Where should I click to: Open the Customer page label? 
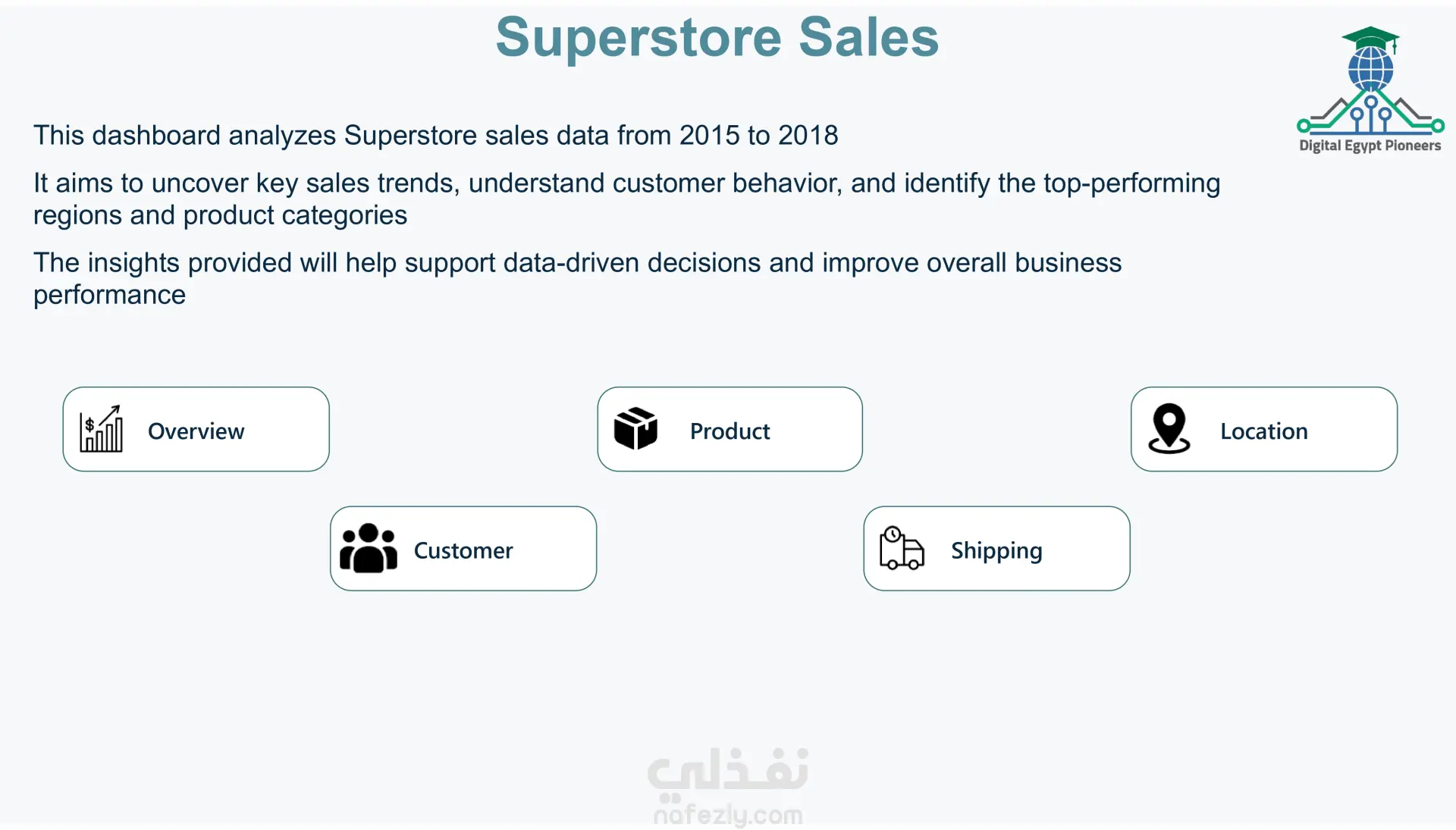pos(463,550)
